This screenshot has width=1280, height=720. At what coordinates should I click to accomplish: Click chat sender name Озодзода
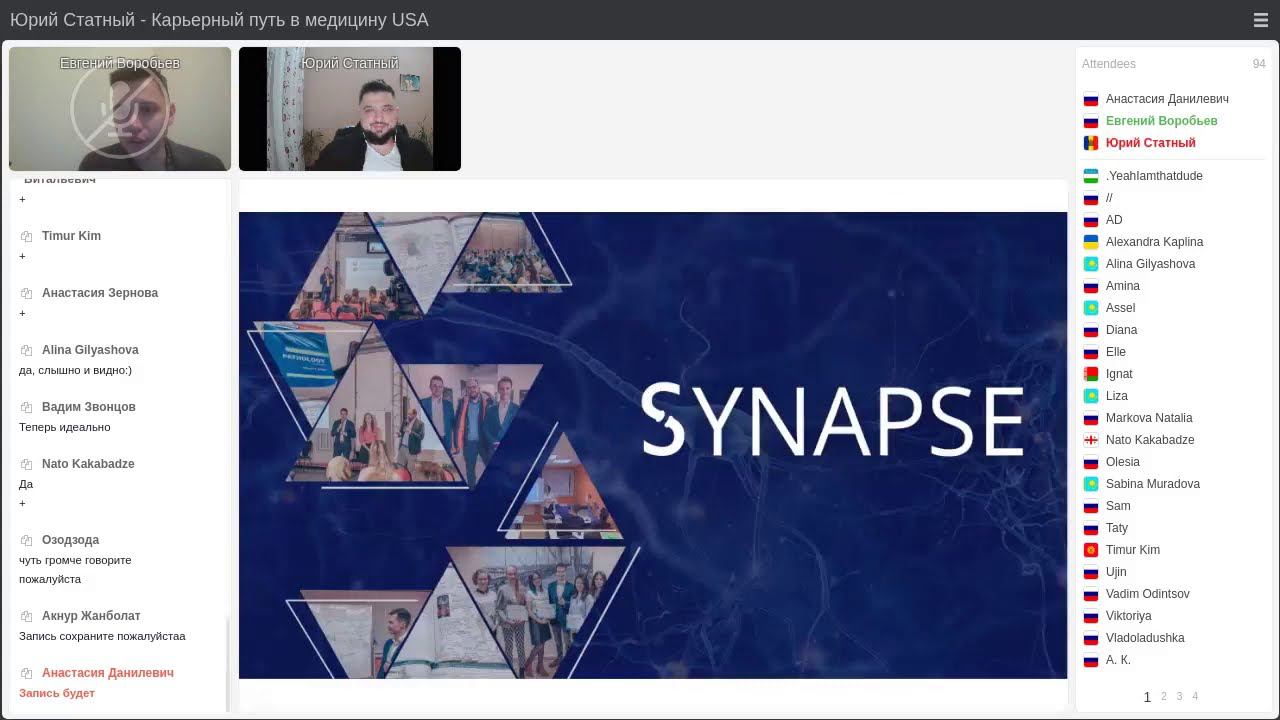click(70, 540)
